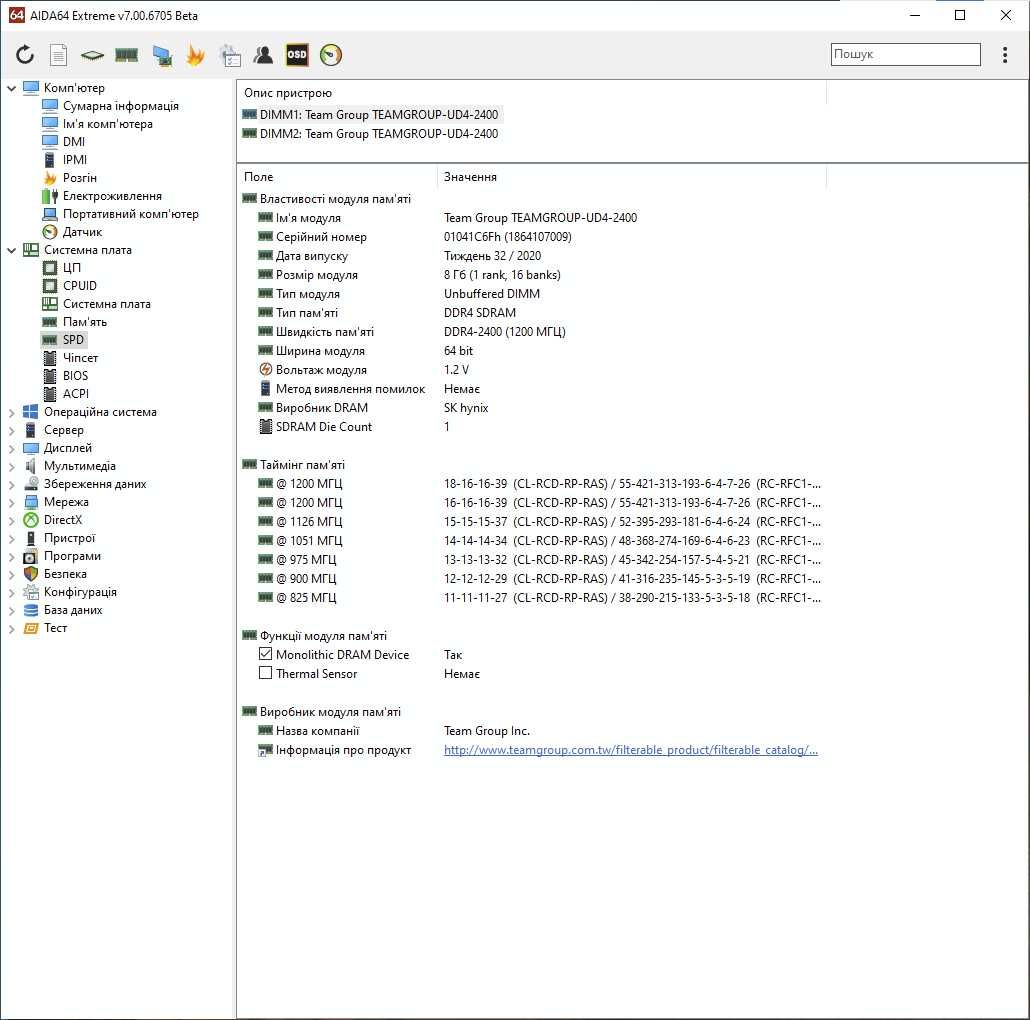Viewport: 1030px width, 1020px height.
Task: Expand the Операційна система node
Action: coord(11,412)
